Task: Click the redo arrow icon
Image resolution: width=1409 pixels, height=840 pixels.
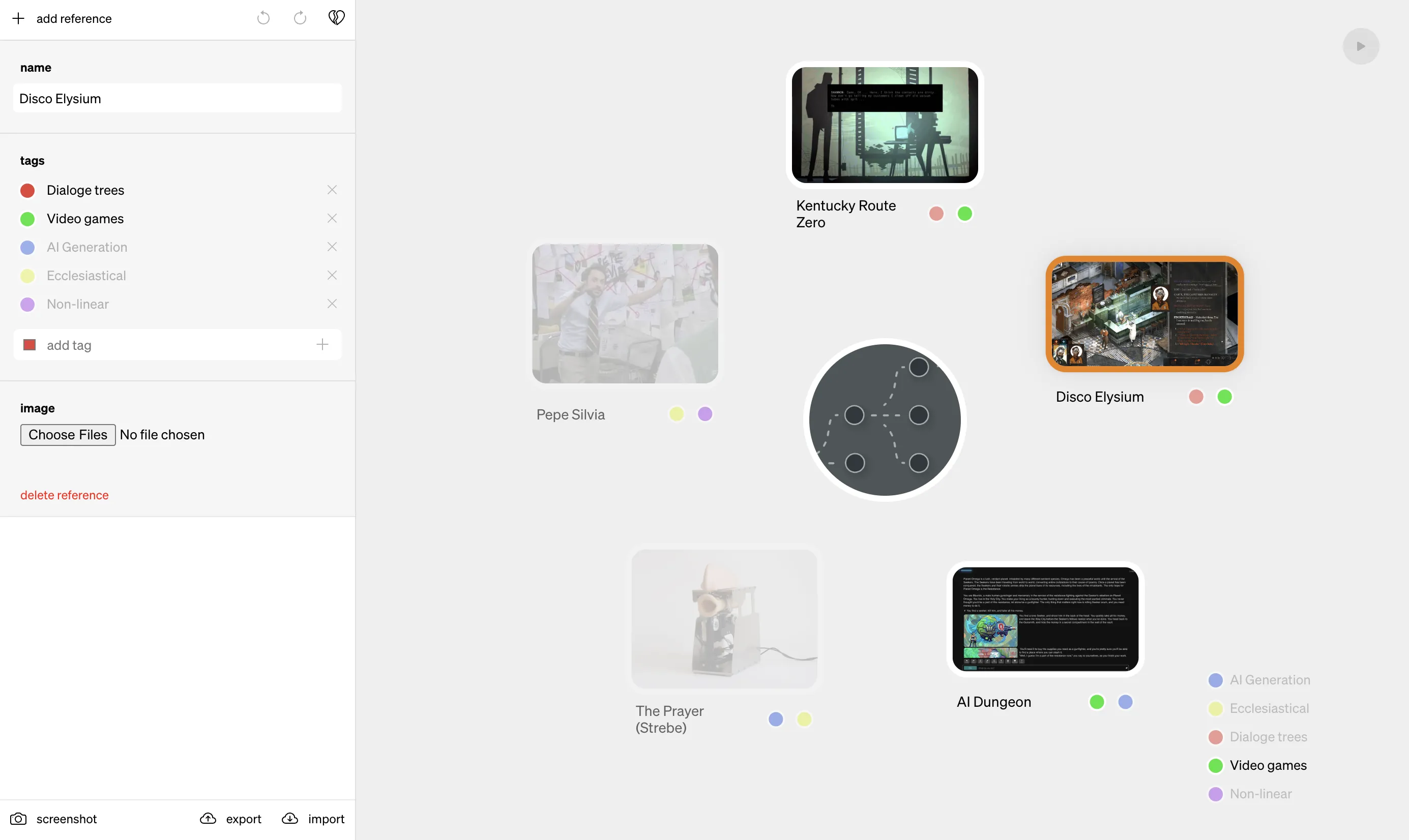Action: (300, 18)
